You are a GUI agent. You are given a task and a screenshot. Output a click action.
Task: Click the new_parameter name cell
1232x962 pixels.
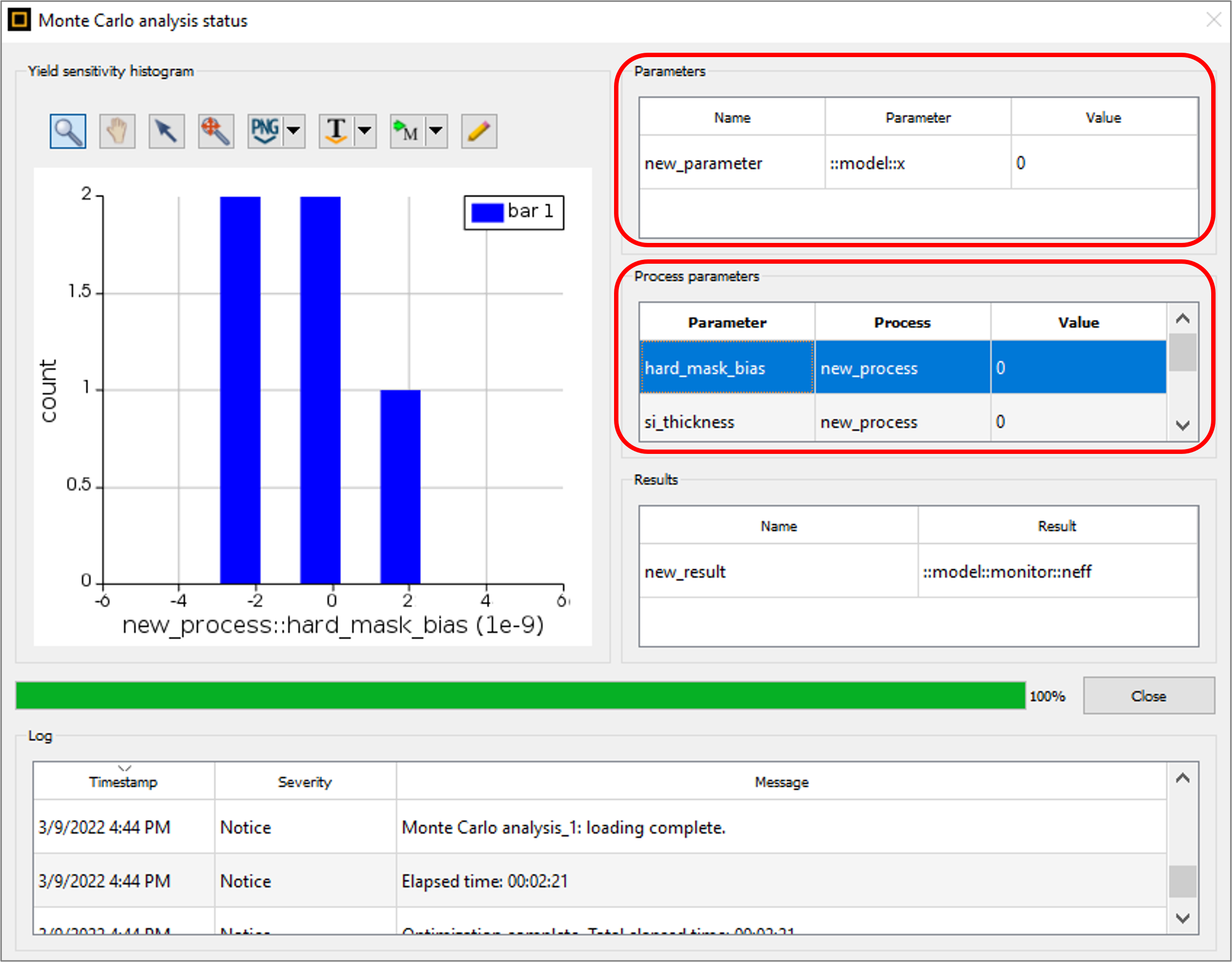click(732, 163)
